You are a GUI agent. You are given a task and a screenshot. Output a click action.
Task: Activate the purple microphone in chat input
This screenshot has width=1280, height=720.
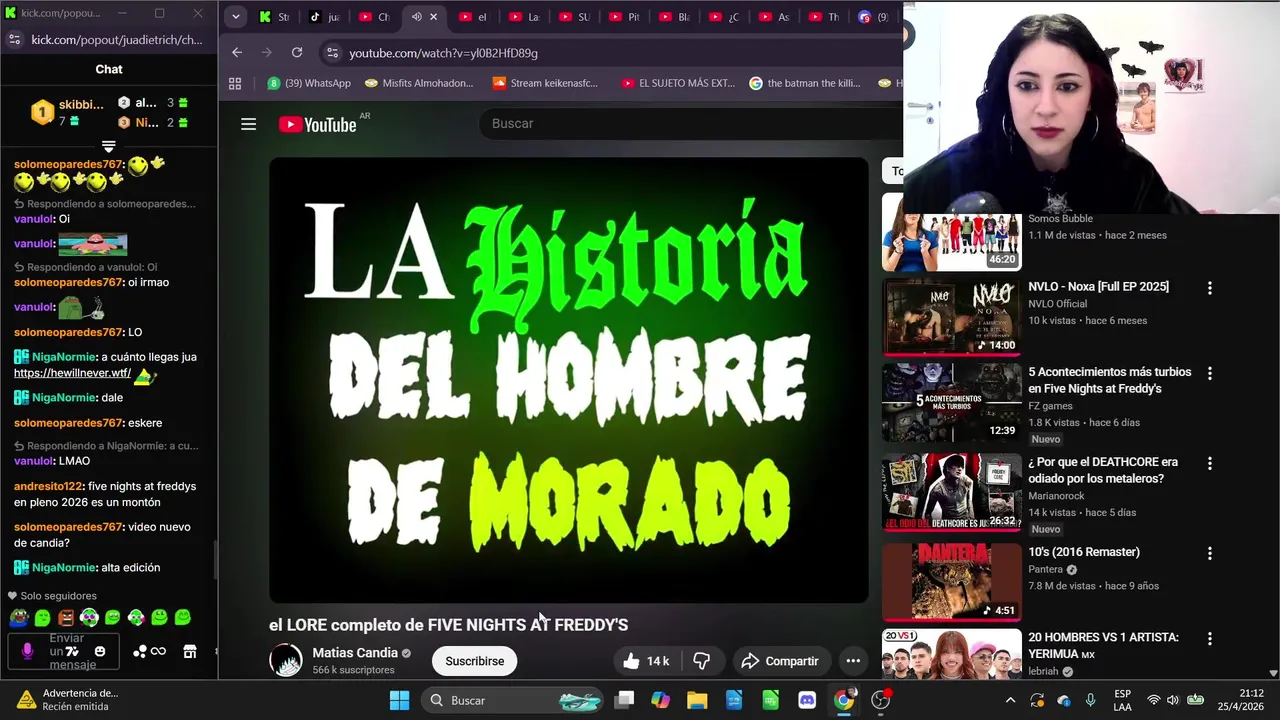pyautogui.click(x=27, y=651)
